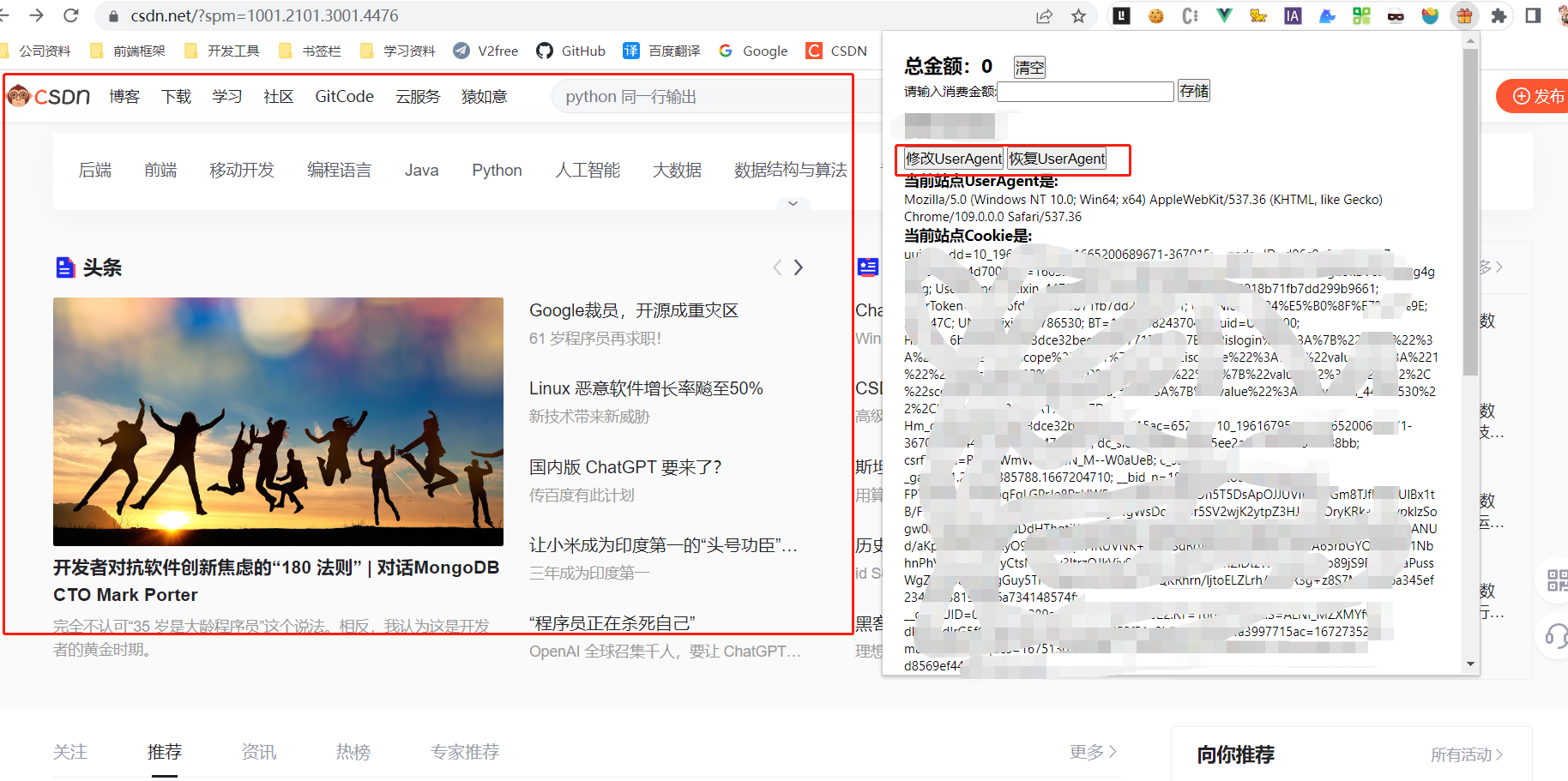Read '国内版 ChatGPT 要来了?' article
The width and height of the screenshot is (1568, 781).
click(x=625, y=467)
